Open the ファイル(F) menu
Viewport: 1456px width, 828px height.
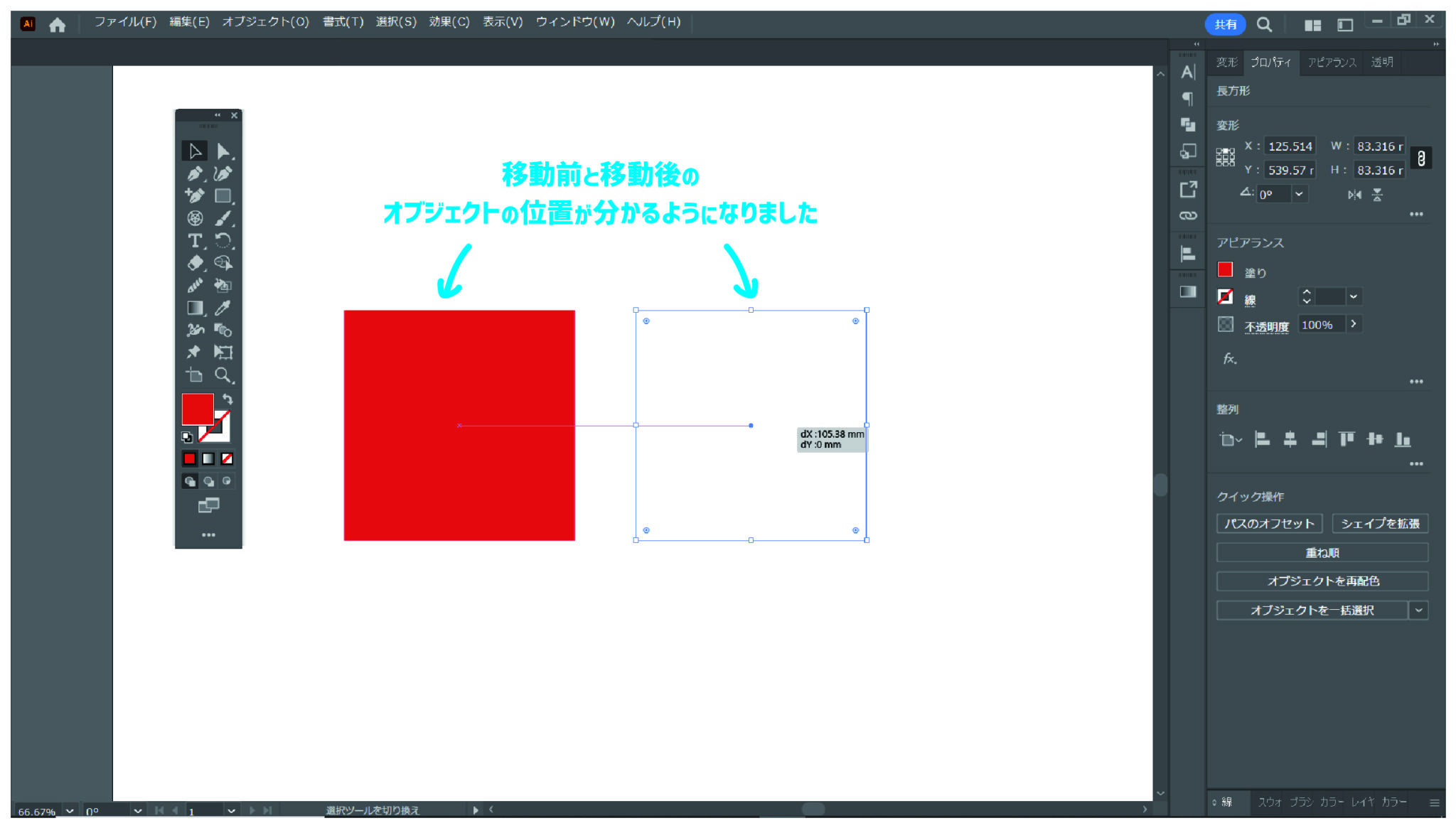click(127, 22)
